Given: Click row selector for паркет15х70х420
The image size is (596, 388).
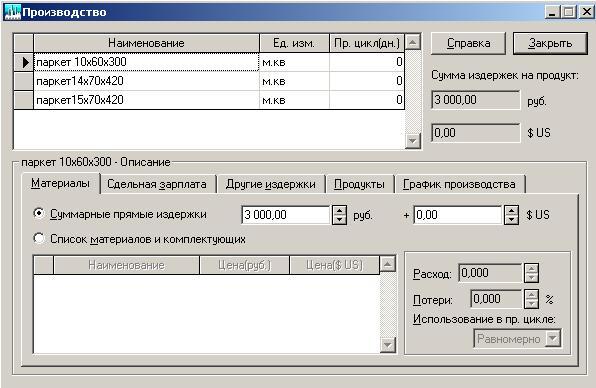Looking at the screenshot, I should tap(24, 100).
